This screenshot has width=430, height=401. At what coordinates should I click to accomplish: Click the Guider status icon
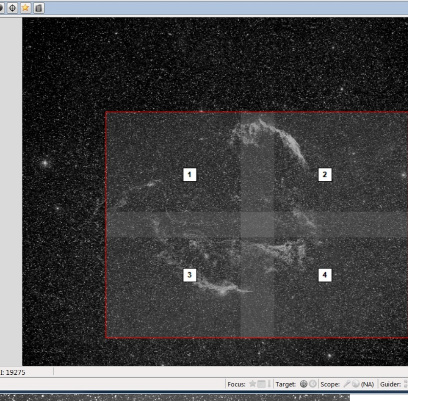tap(406, 384)
